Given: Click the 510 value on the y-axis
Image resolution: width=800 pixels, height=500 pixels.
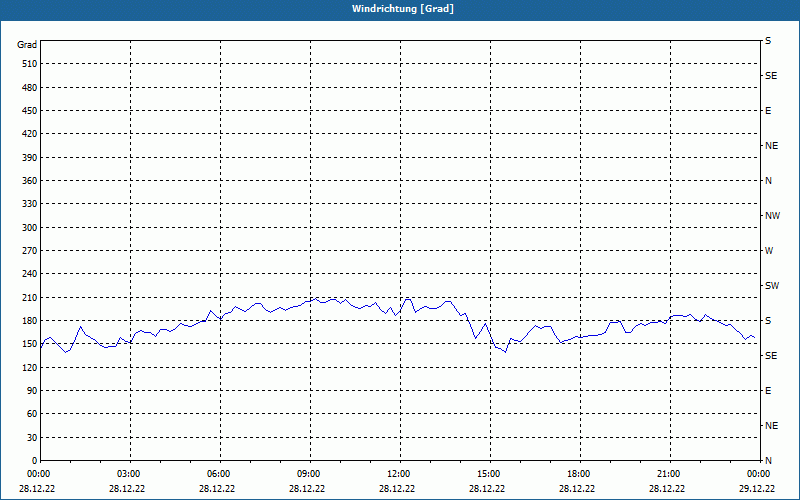Looking at the screenshot, I should [30, 64].
